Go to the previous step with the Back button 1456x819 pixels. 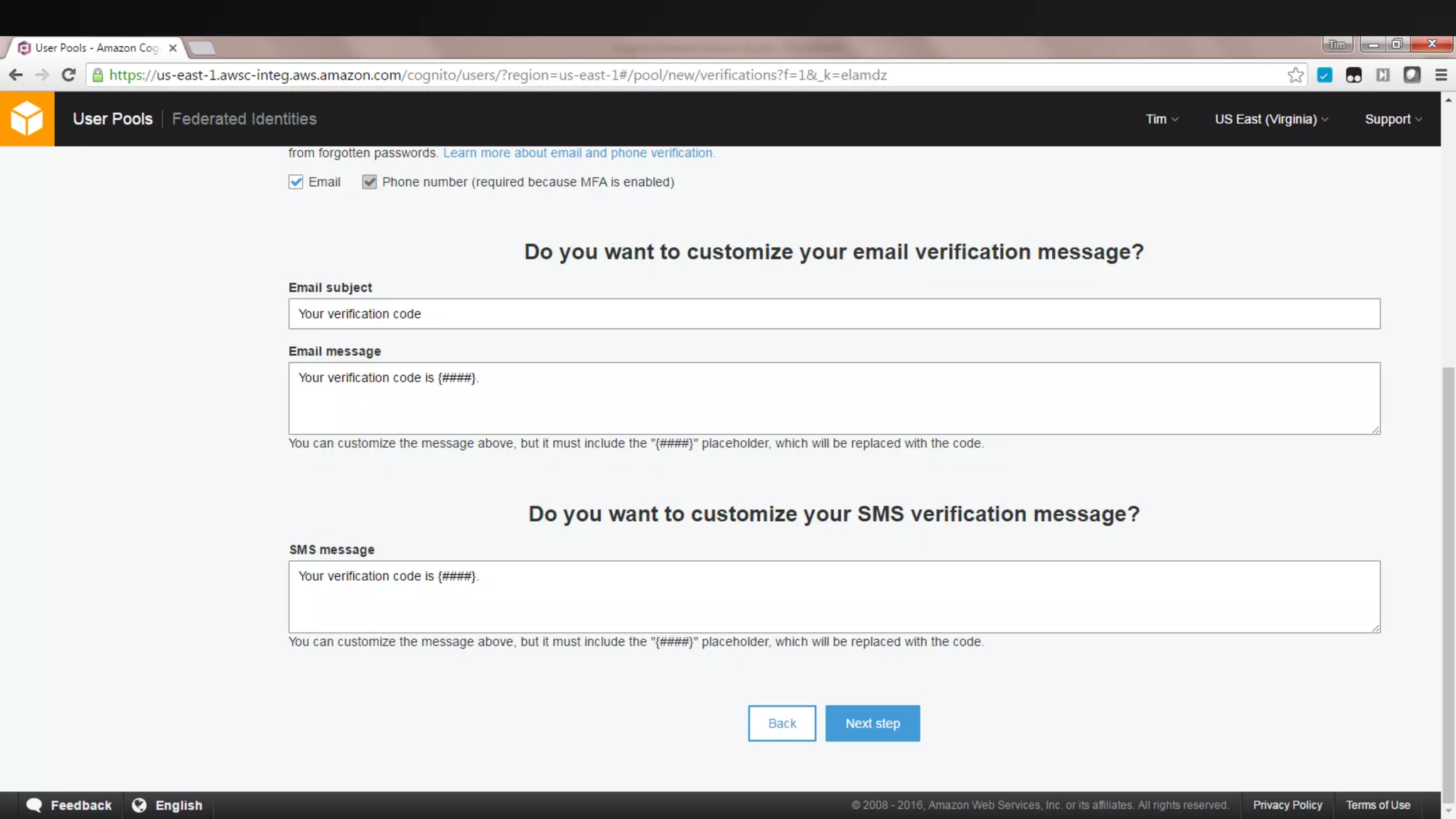pyautogui.click(x=781, y=723)
